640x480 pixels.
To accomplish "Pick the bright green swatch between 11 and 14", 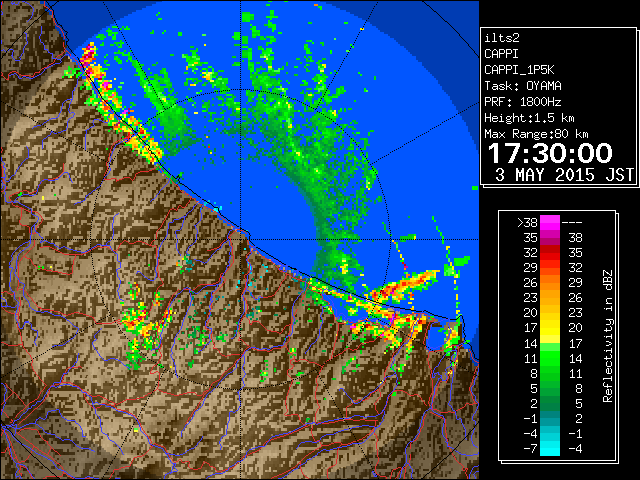I will 550,358.
